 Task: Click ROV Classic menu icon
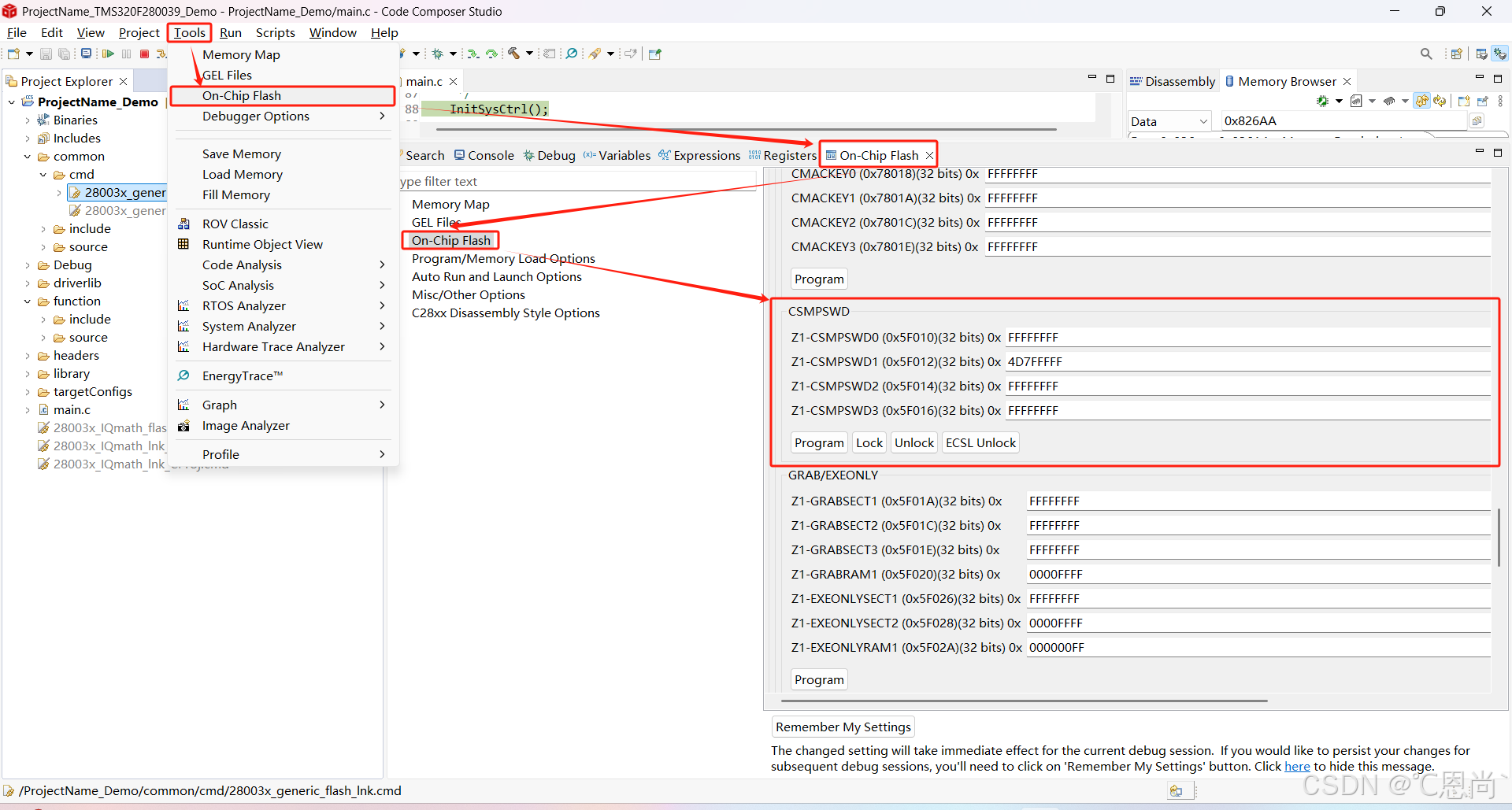point(183,224)
